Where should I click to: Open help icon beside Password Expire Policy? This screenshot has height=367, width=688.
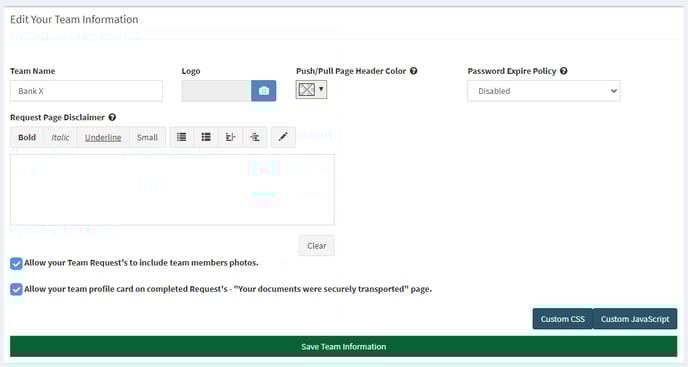pos(563,71)
